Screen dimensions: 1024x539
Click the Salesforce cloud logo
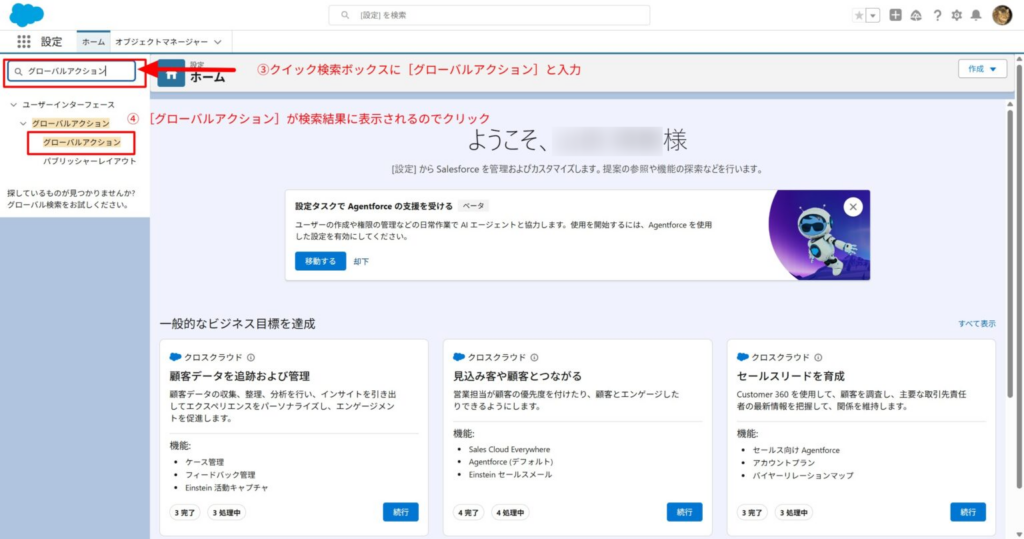(x=26, y=15)
